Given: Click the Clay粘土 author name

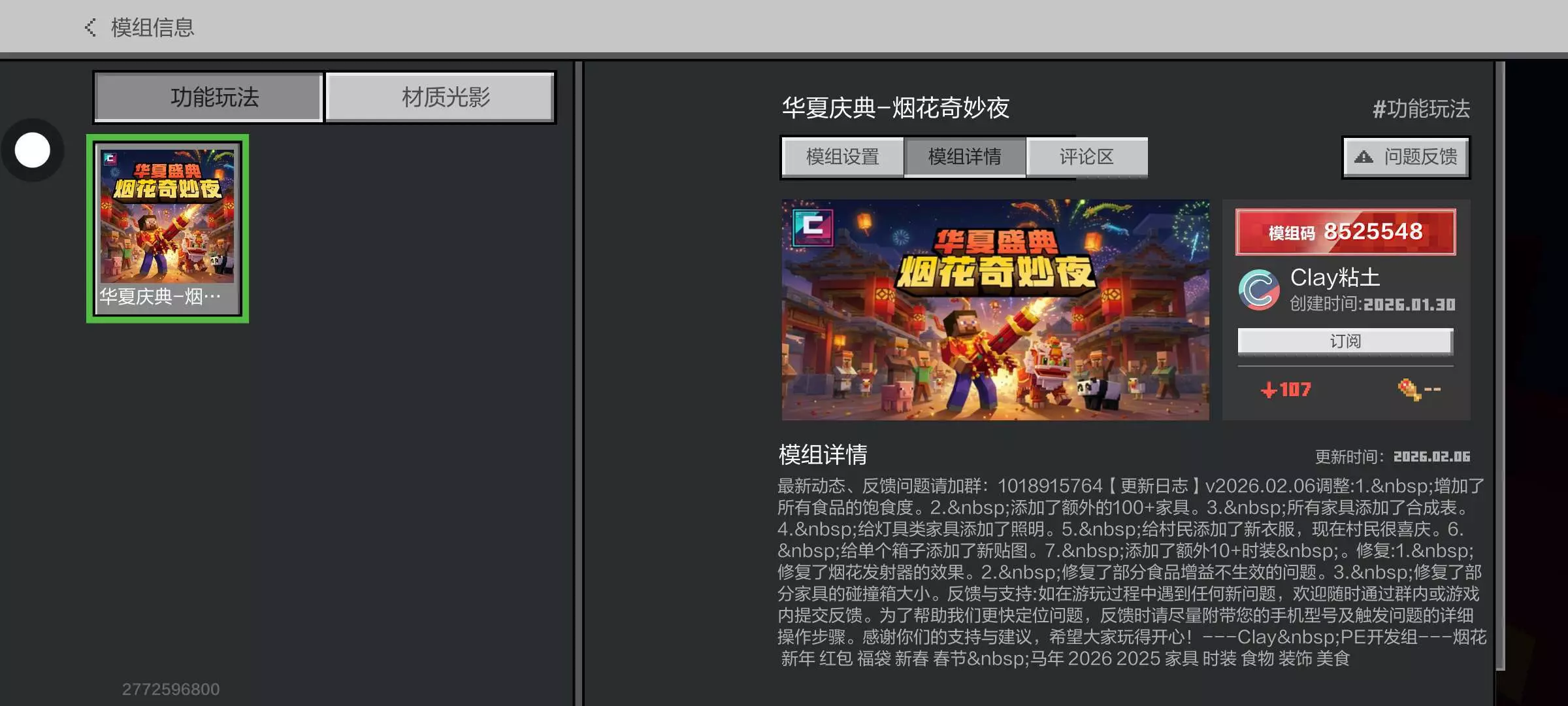Looking at the screenshot, I should click(x=1335, y=278).
